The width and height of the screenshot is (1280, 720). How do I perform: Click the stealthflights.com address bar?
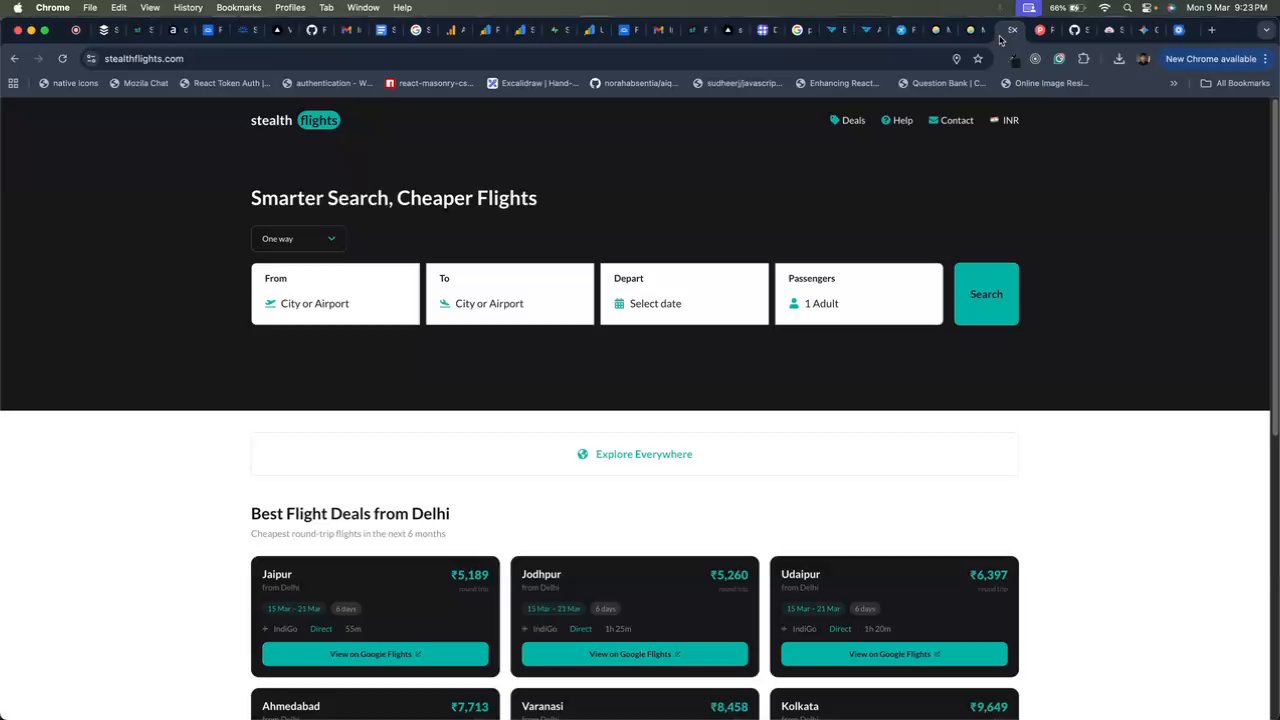(x=520, y=59)
